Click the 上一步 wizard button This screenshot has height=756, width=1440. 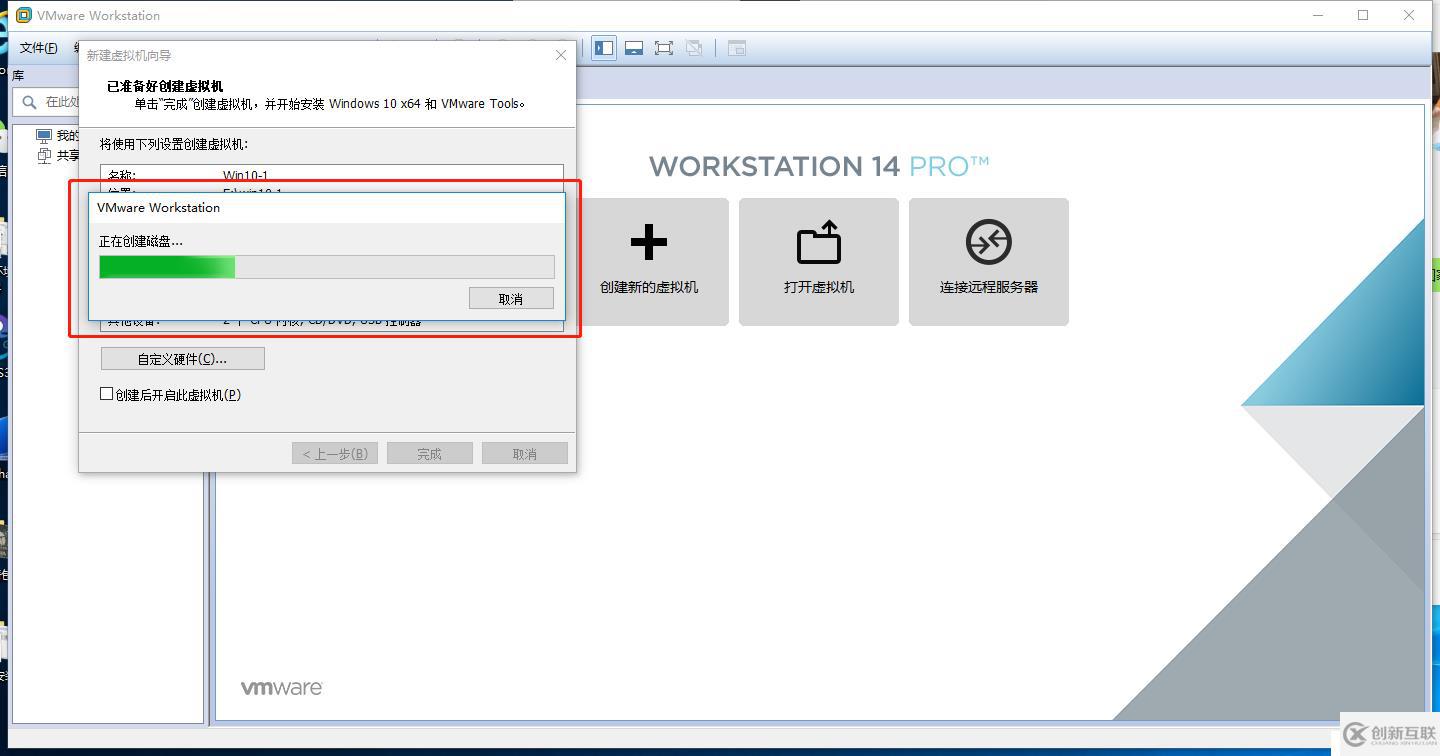pyautogui.click(x=334, y=452)
